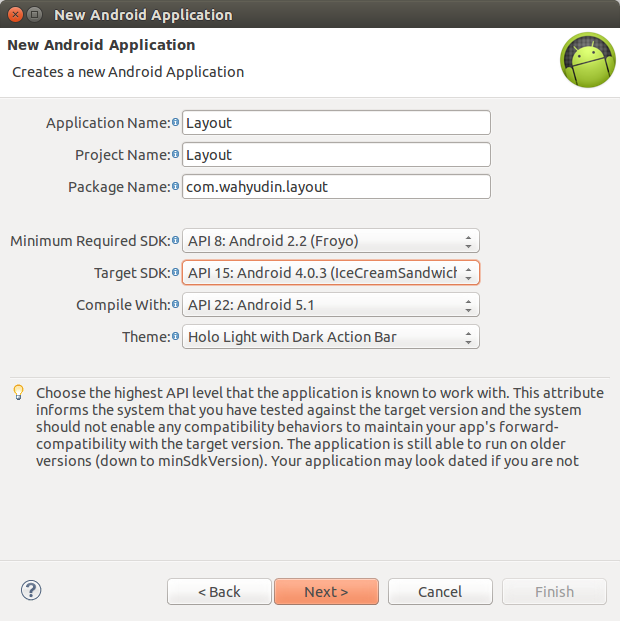620x621 pixels.
Task: Click the bold 'New Android Application' heading
Action: pos(101,45)
